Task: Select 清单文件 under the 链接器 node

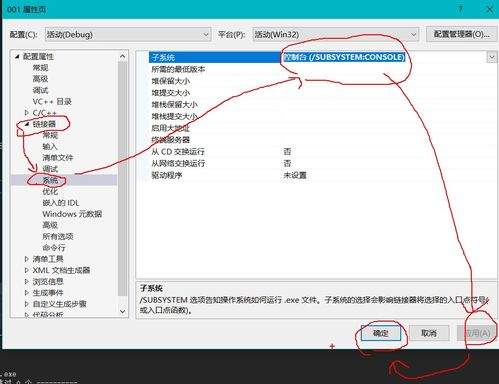Action: pyautogui.click(x=58, y=158)
